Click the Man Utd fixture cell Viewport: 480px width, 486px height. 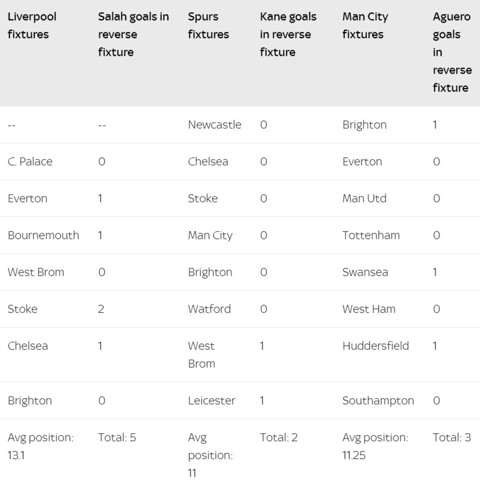coord(364,198)
